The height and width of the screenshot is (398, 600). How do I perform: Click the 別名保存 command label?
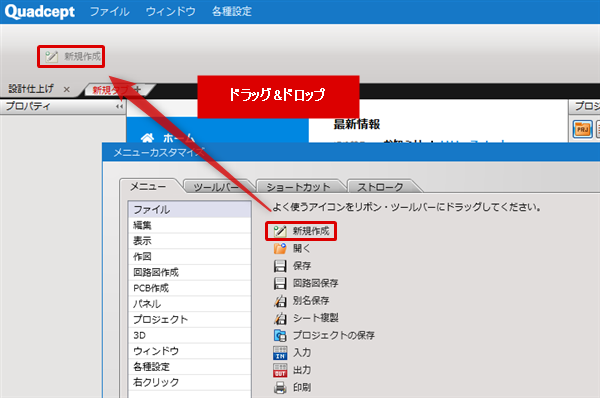[x=311, y=301]
